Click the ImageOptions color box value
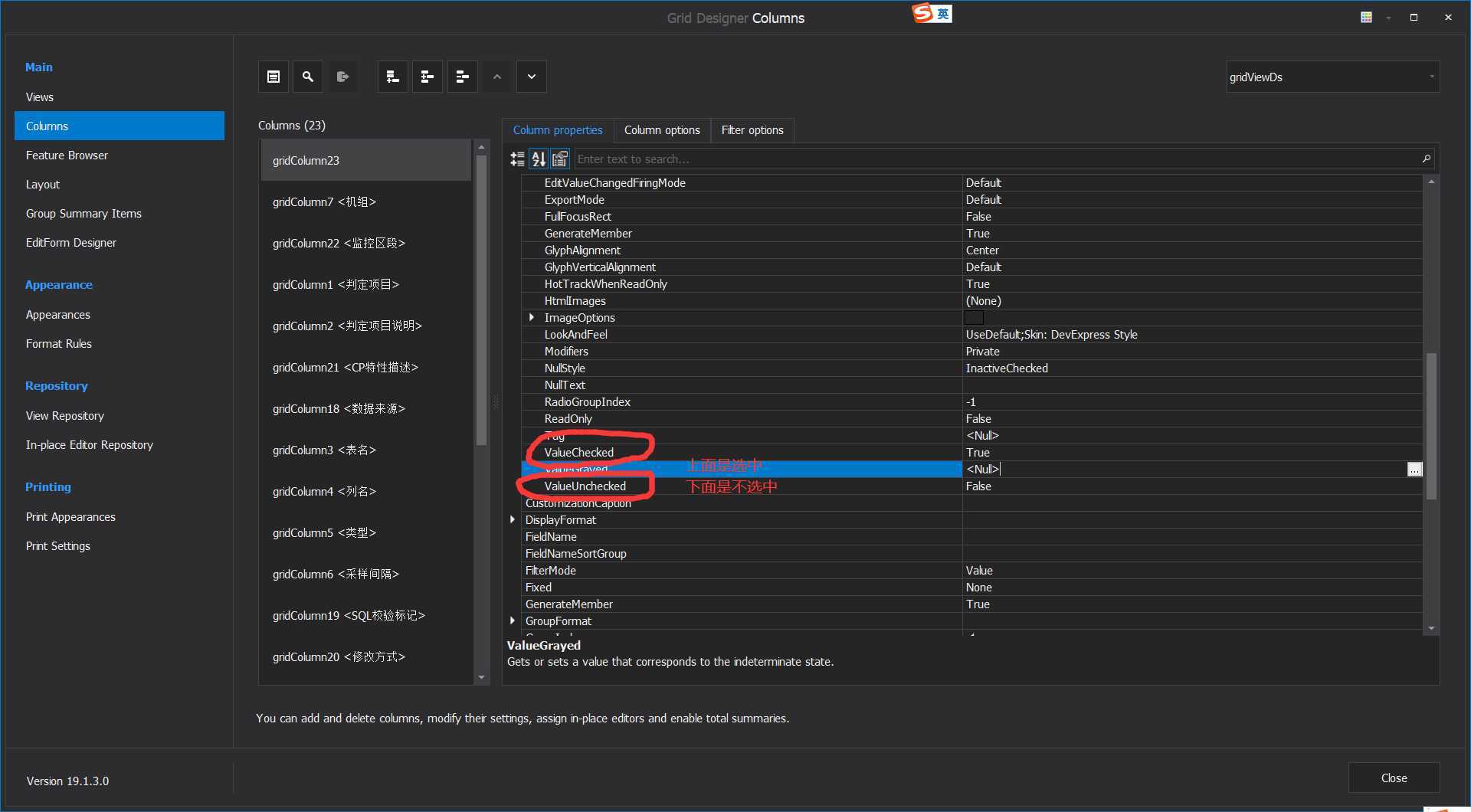The height and width of the screenshot is (812, 1471). tap(974, 317)
